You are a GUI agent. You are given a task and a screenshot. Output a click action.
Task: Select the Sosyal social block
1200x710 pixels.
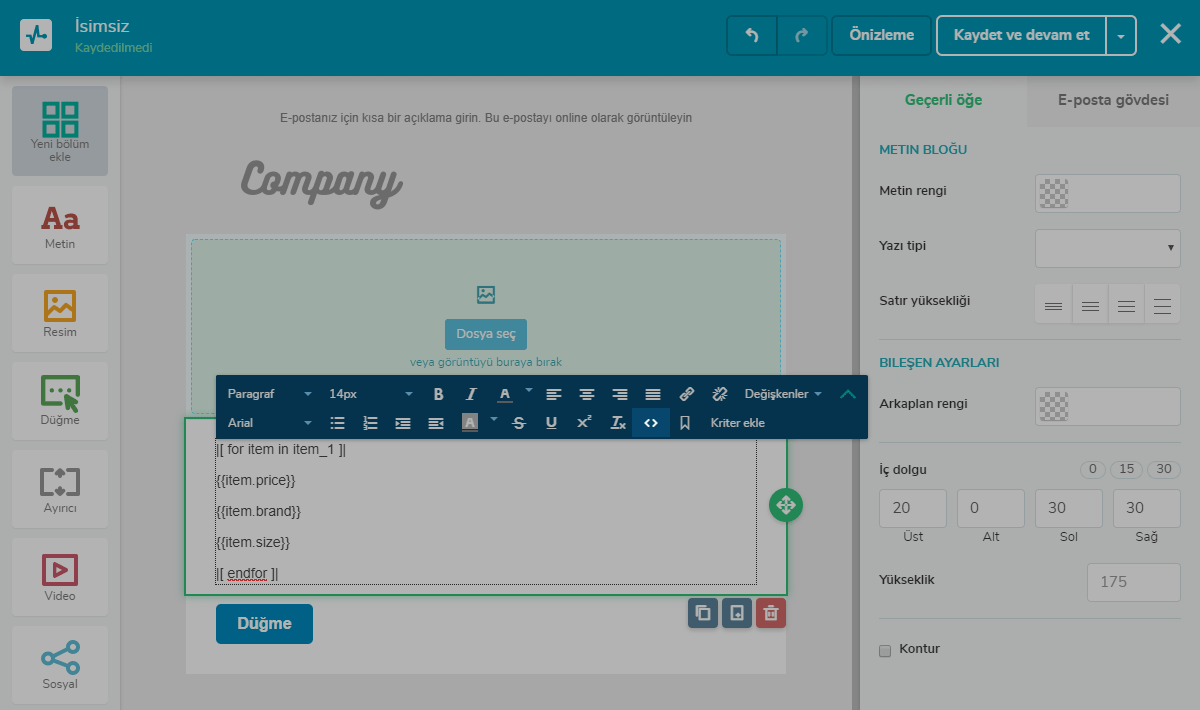pos(60,665)
